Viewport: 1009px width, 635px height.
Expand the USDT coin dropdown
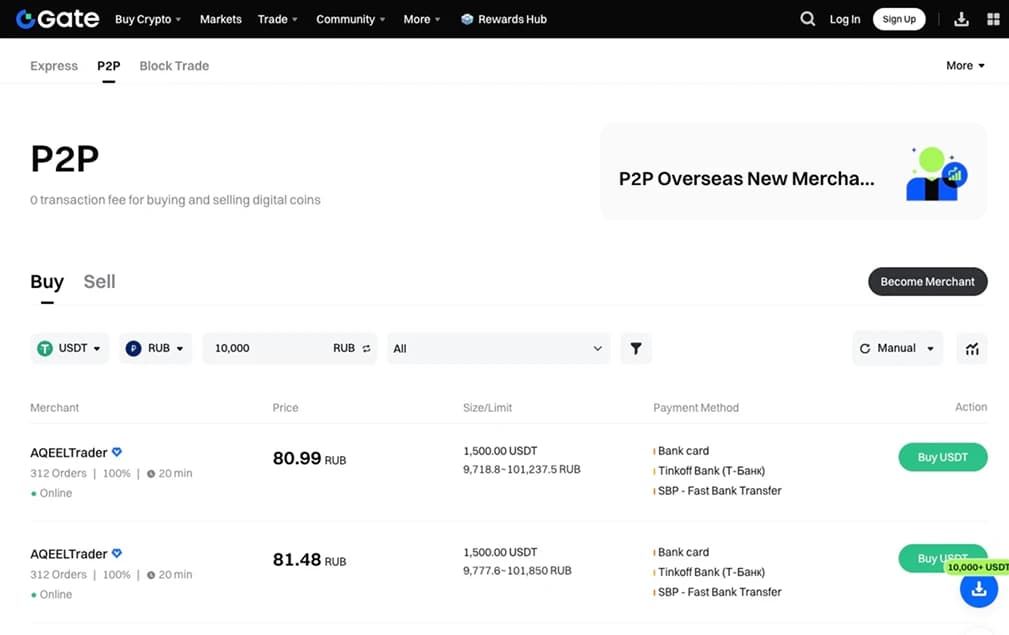coord(69,348)
